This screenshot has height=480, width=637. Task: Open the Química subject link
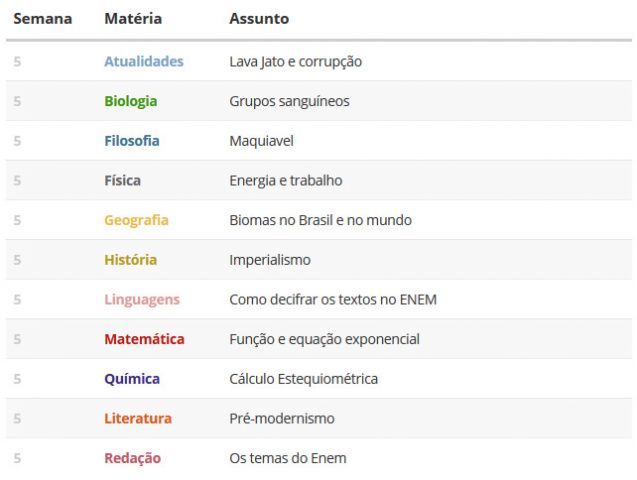[x=132, y=379]
